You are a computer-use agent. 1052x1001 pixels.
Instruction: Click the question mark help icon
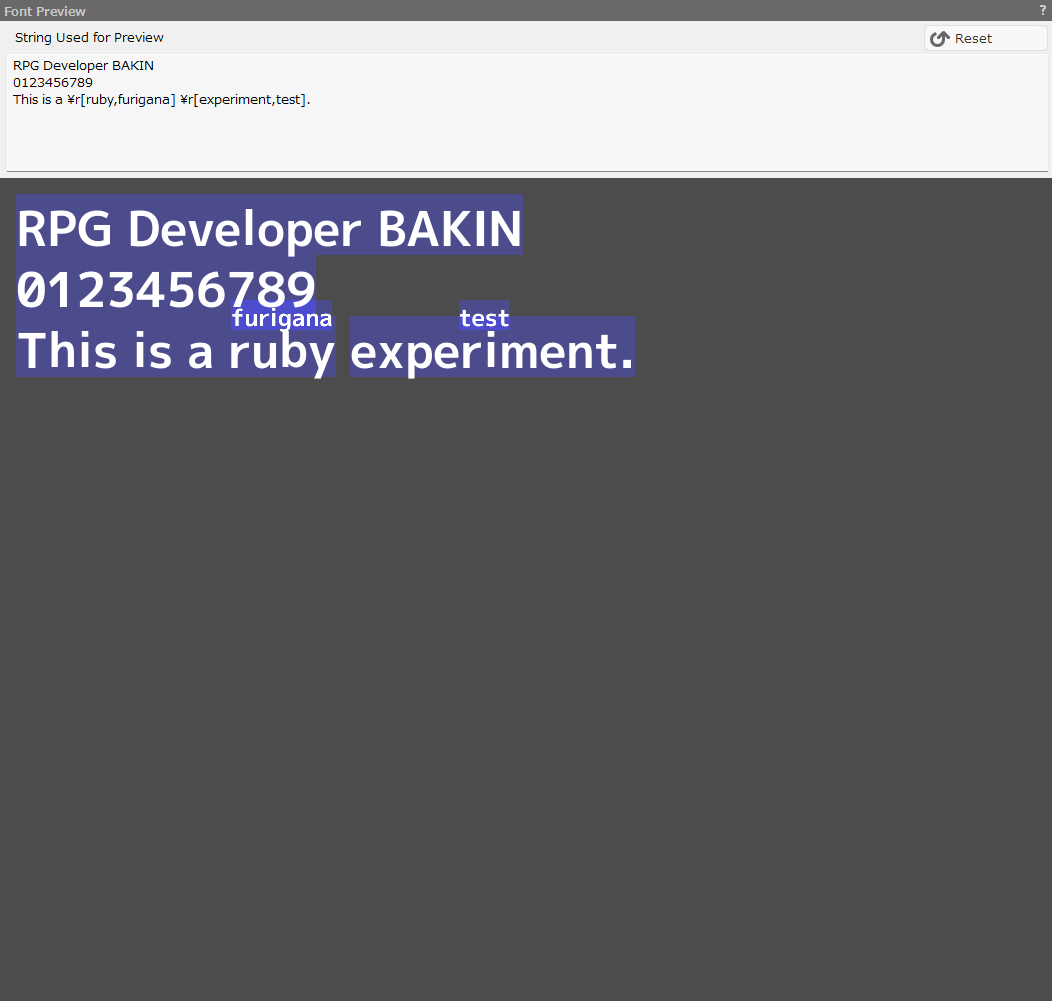click(1042, 10)
